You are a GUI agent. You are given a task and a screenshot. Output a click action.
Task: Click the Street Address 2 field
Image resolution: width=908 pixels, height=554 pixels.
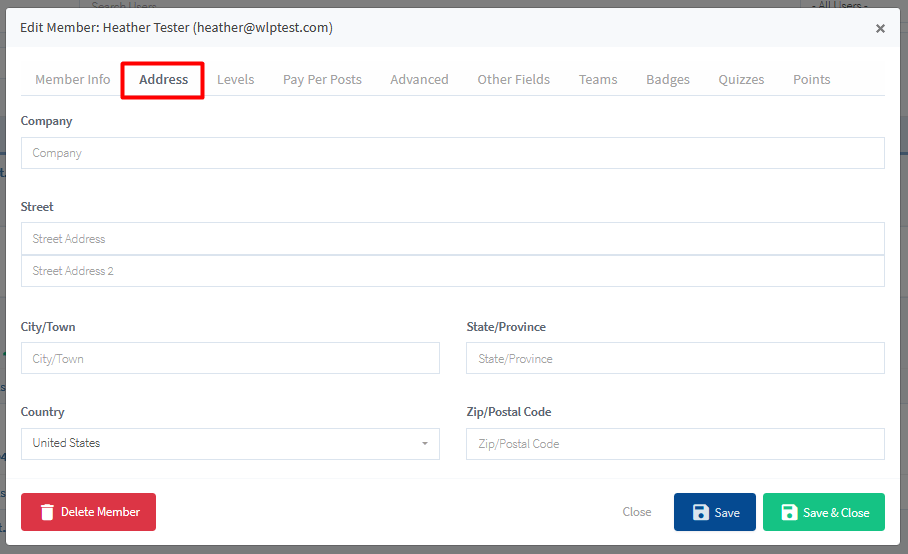[453, 271]
